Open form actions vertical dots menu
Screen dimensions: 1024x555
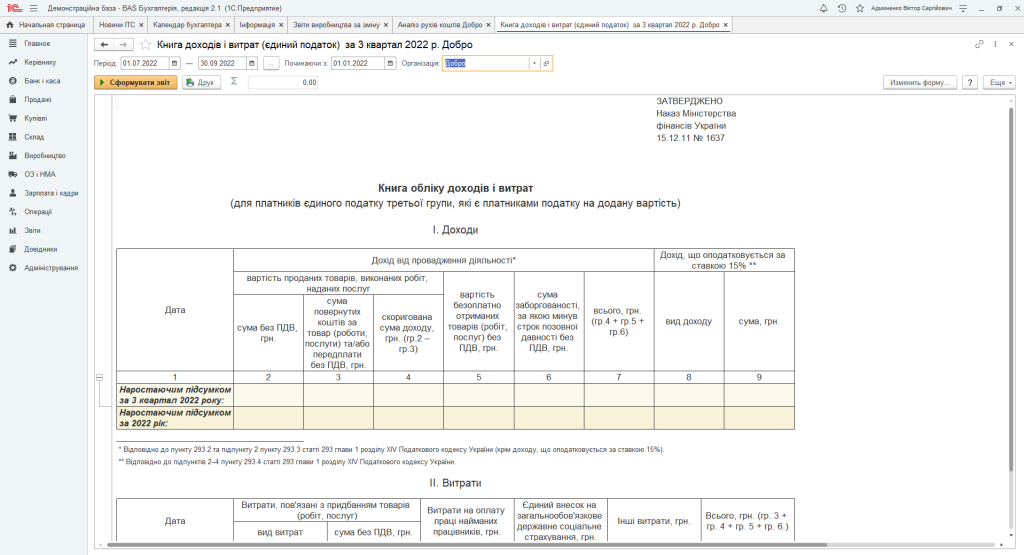click(x=995, y=44)
